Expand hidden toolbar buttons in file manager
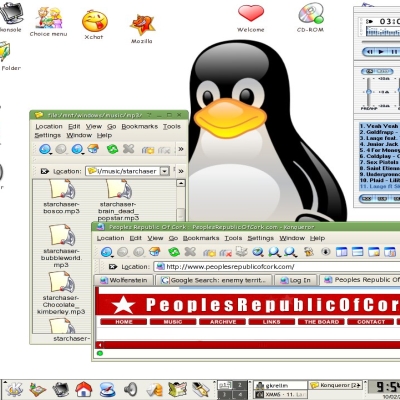Image resolution: width=400 pixels, height=400 pixels. click(x=181, y=149)
